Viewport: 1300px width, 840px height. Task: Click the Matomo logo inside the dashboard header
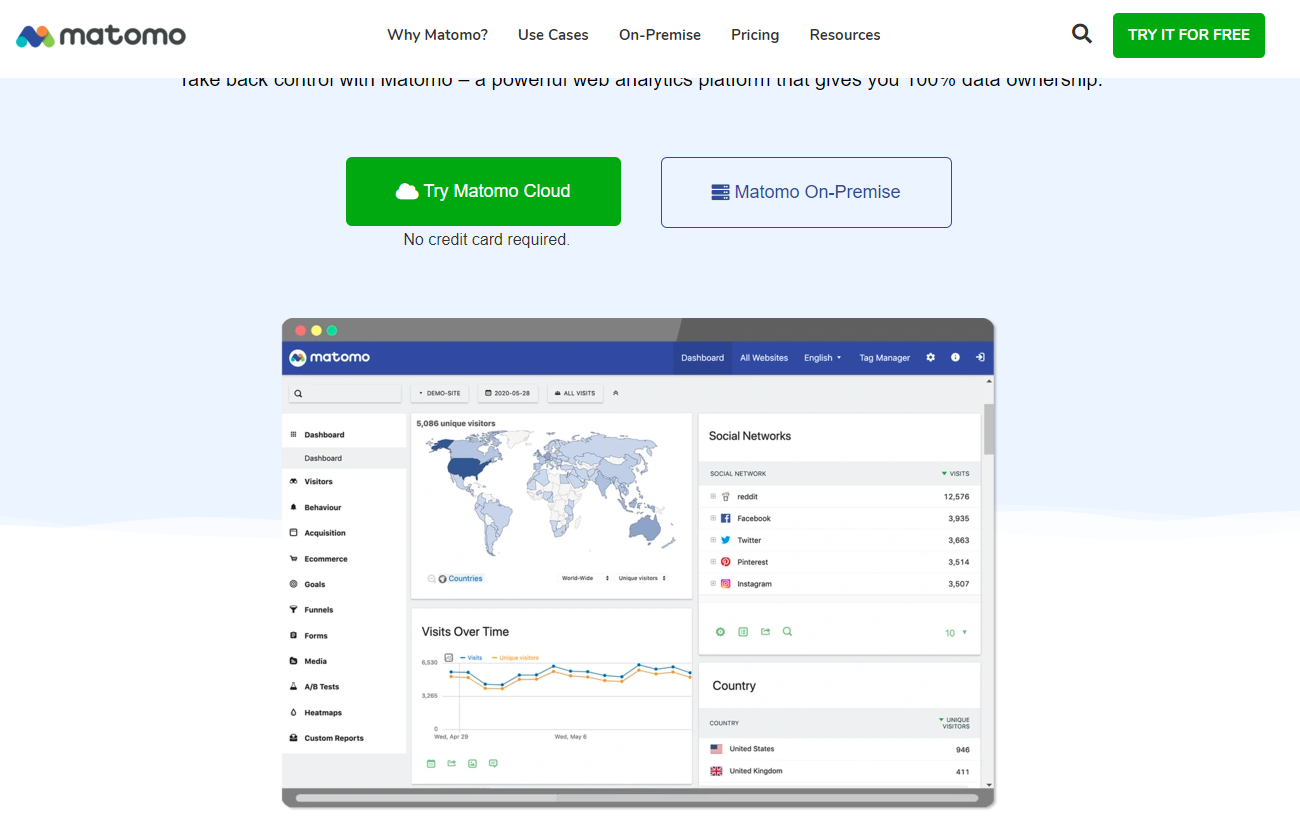[330, 357]
